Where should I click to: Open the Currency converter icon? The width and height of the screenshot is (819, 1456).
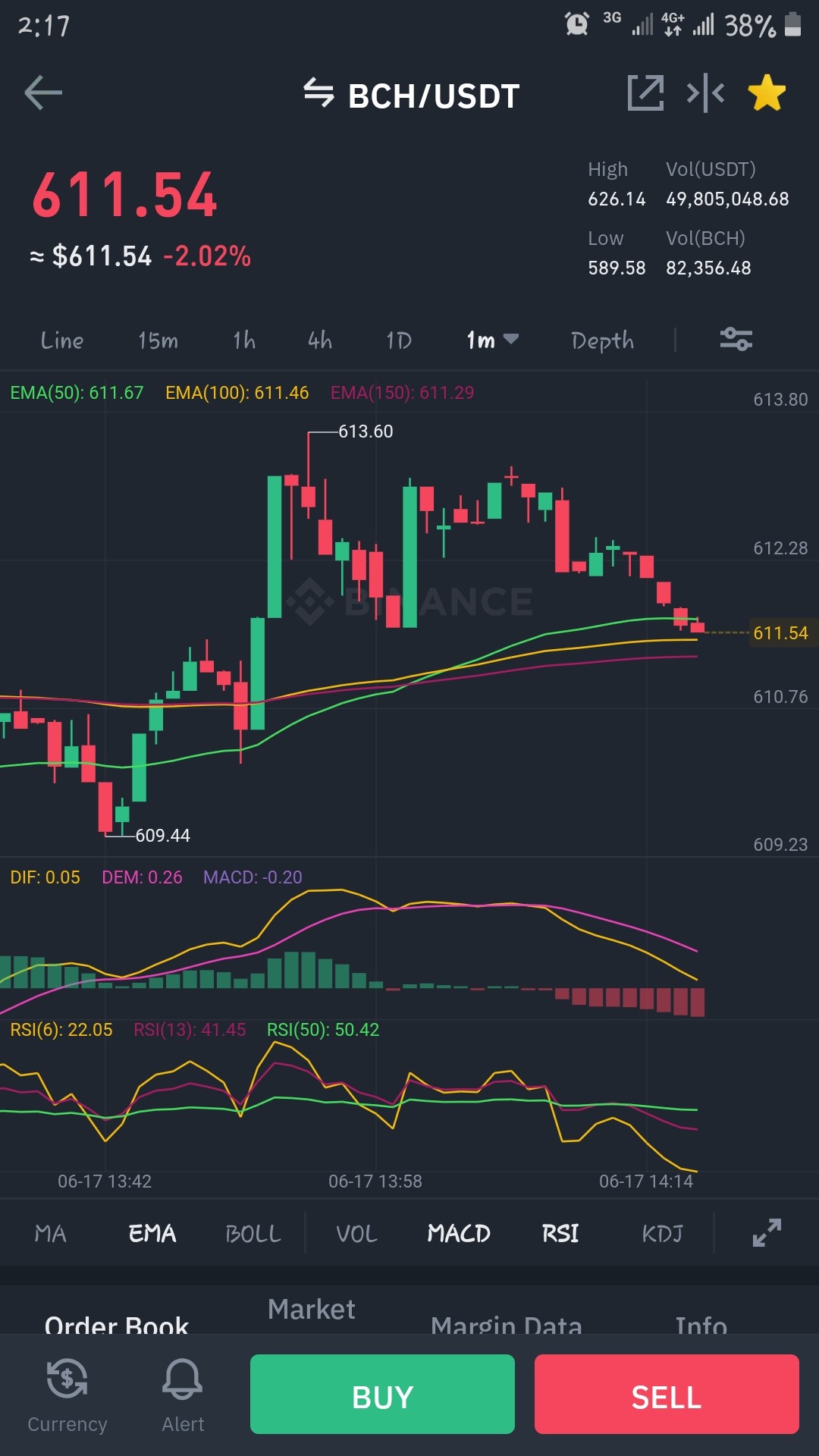click(67, 1395)
